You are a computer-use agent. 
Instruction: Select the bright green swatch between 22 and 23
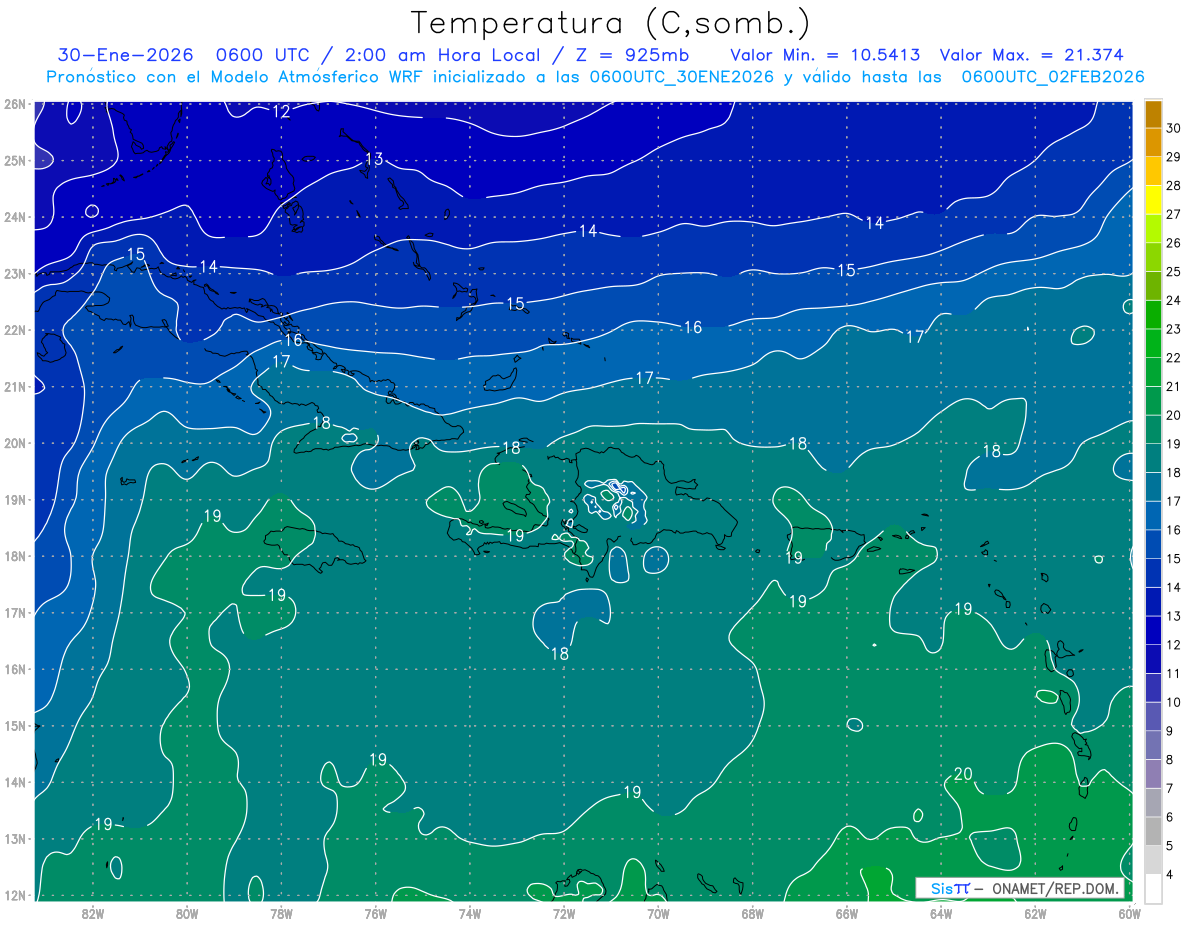(x=1153, y=343)
